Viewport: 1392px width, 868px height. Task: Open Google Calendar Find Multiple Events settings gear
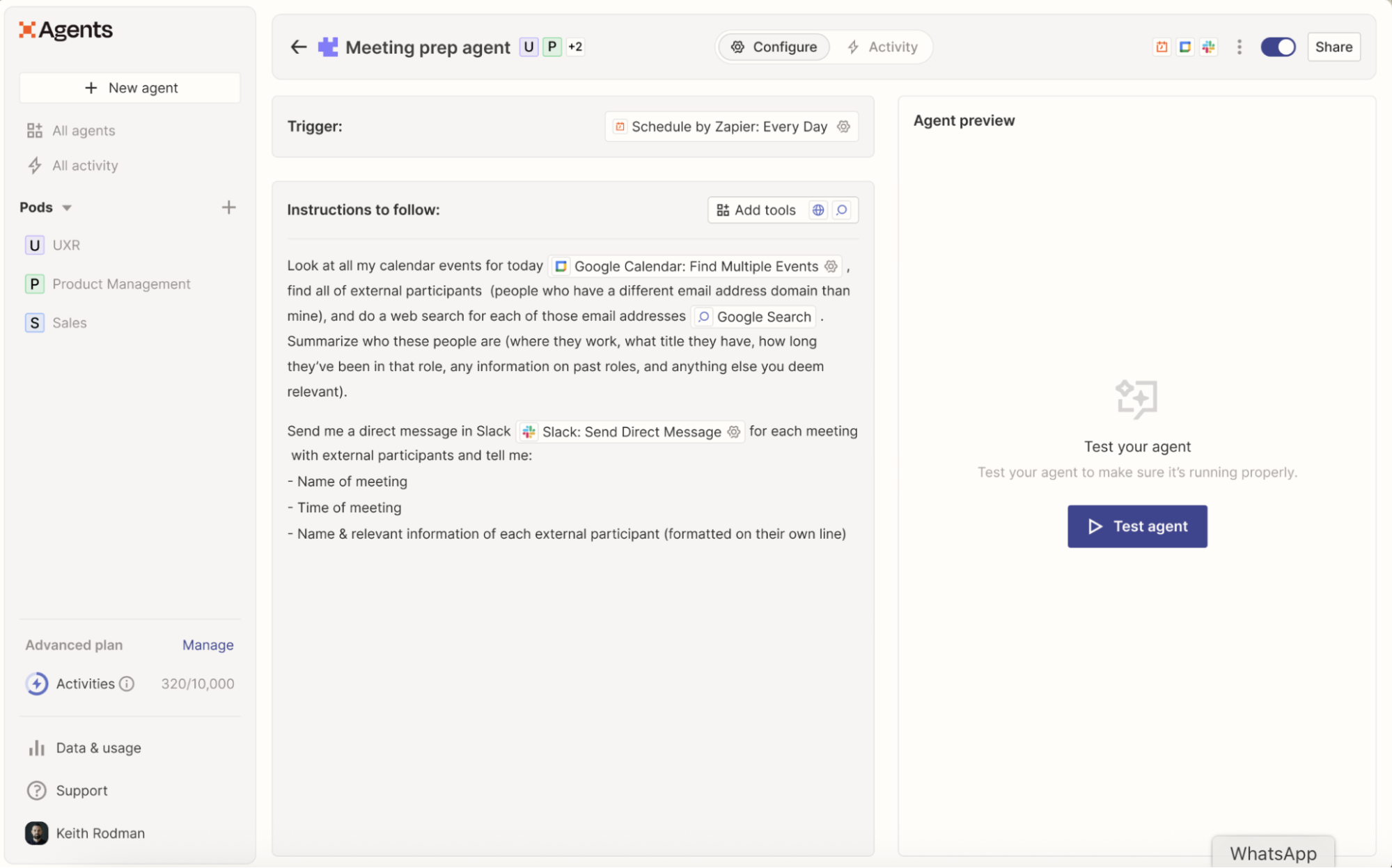click(831, 266)
